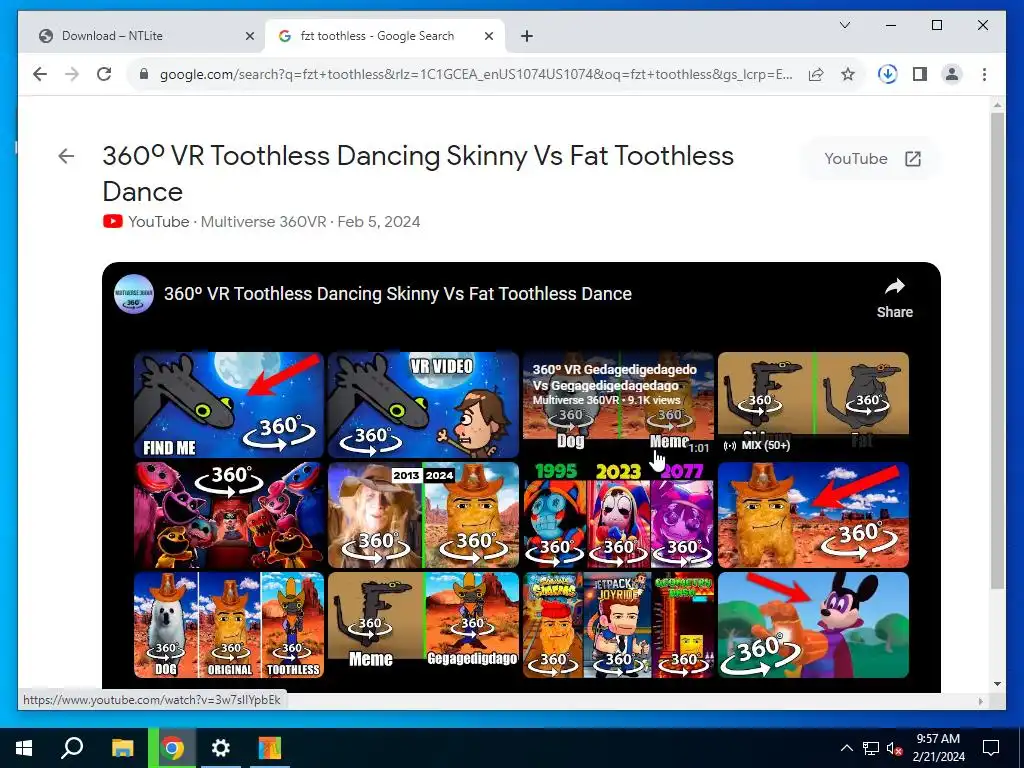Click the red YouTube logo under title
This screenshot has width=1024, height=768.
(112, 221)
